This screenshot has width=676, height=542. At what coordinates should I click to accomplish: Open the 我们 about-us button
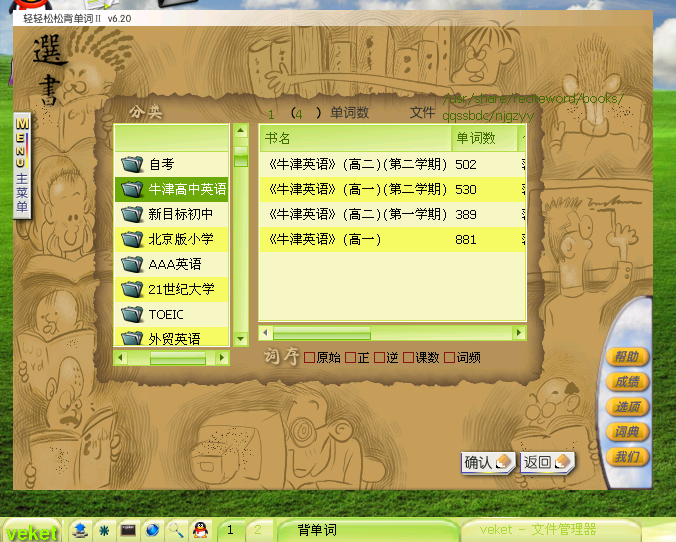627,457
